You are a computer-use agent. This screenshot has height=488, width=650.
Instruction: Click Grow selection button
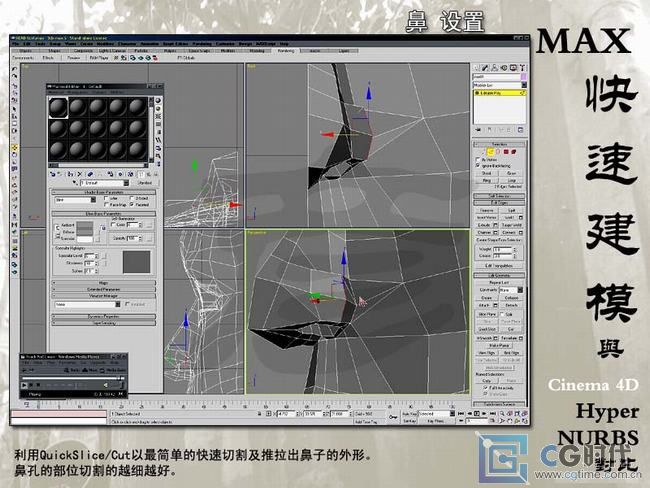point(512,173)
